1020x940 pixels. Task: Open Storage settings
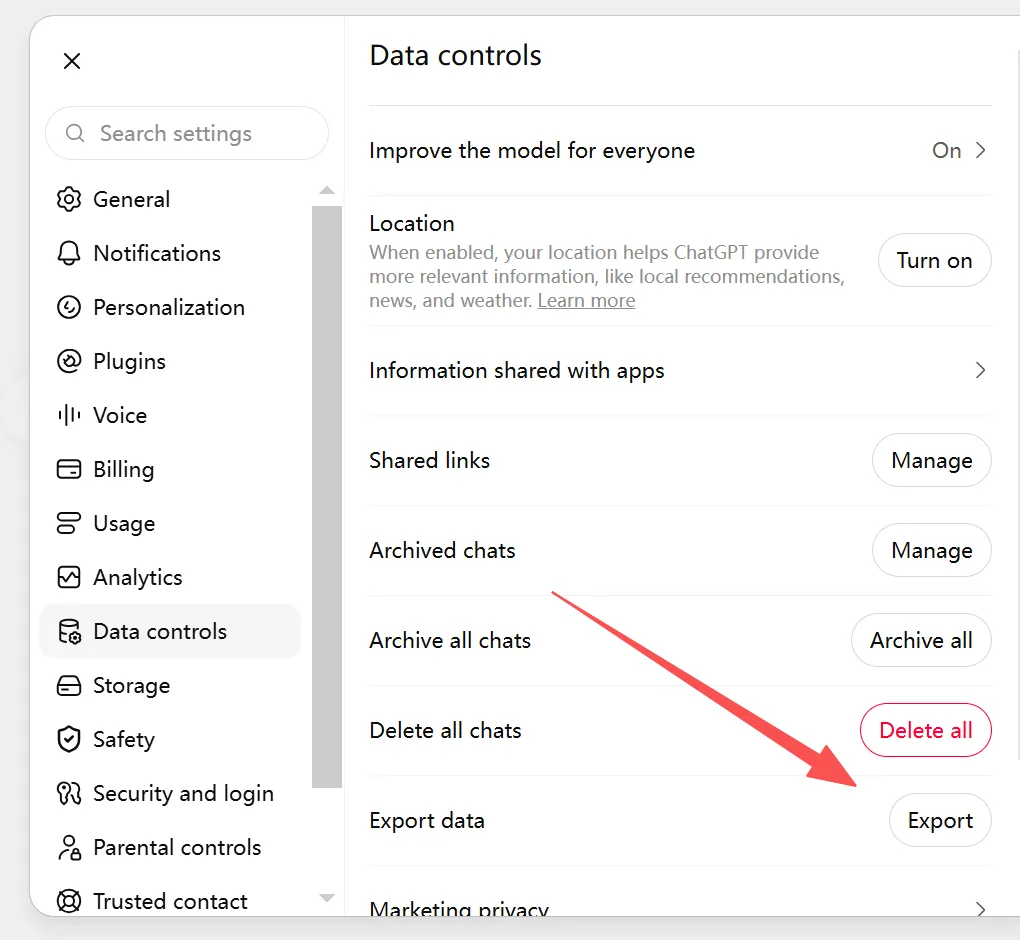point(170,686)
